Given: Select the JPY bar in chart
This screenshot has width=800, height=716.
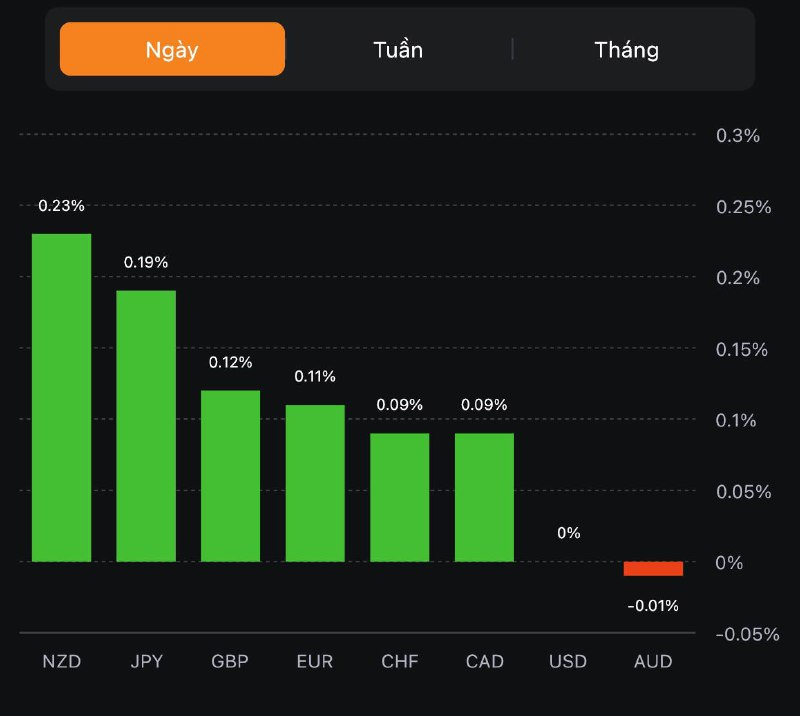Looking at the screenshot, I should click(x=146, y=426).
